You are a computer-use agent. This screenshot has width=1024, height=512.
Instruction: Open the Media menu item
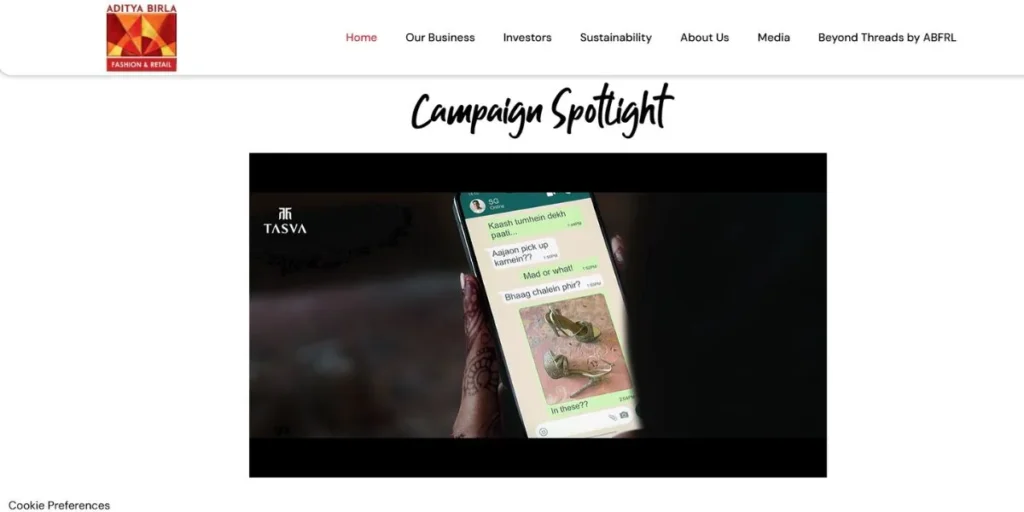pyautogui.click(x=774, y=37)
